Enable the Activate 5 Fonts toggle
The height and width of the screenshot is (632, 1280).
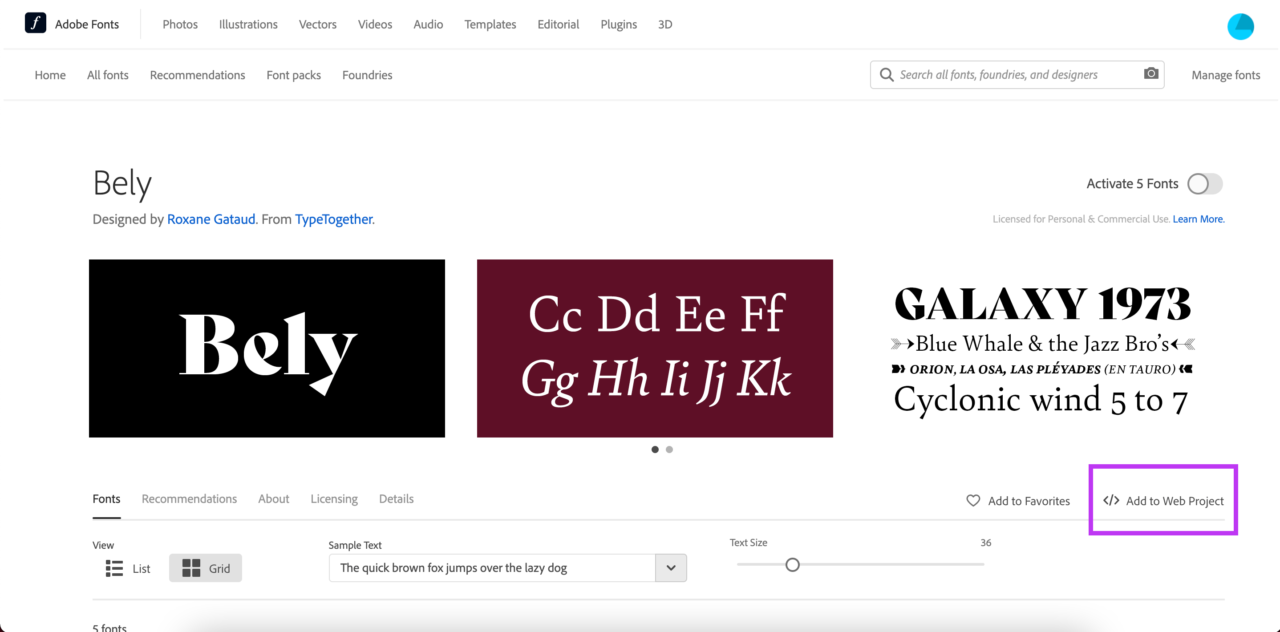(x=1204, y=184)
